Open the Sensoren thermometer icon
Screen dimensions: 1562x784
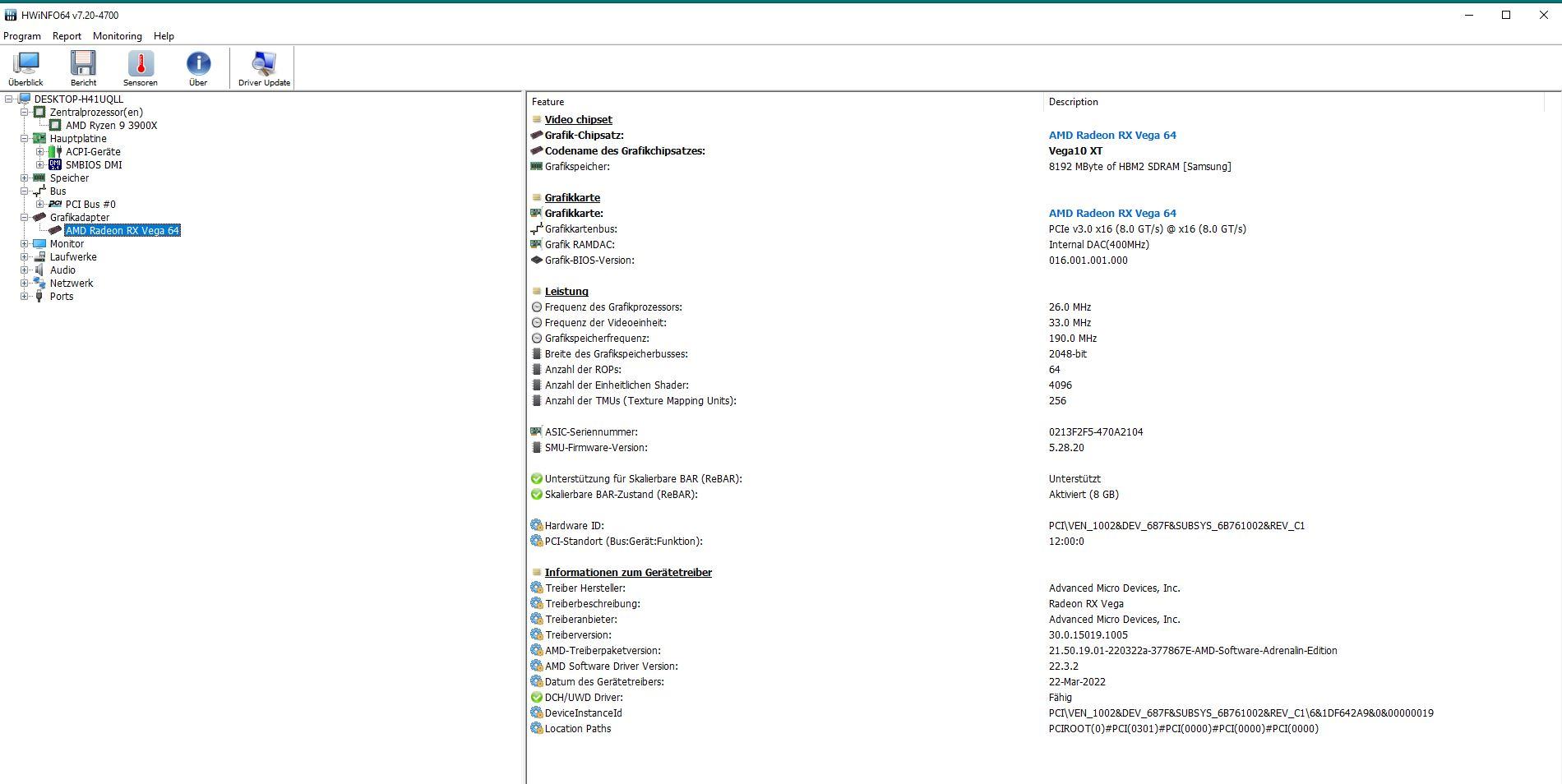click(x=141, y=68)
